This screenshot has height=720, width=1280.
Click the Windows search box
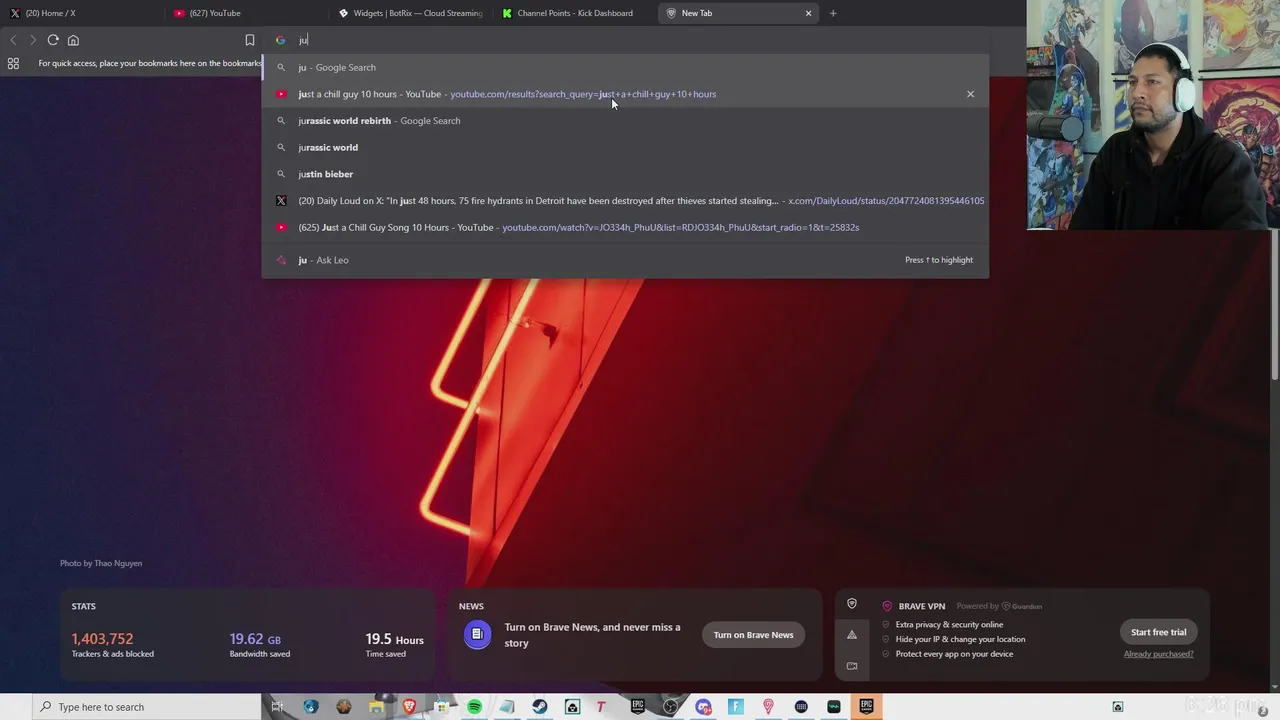[x=146, y=707]
